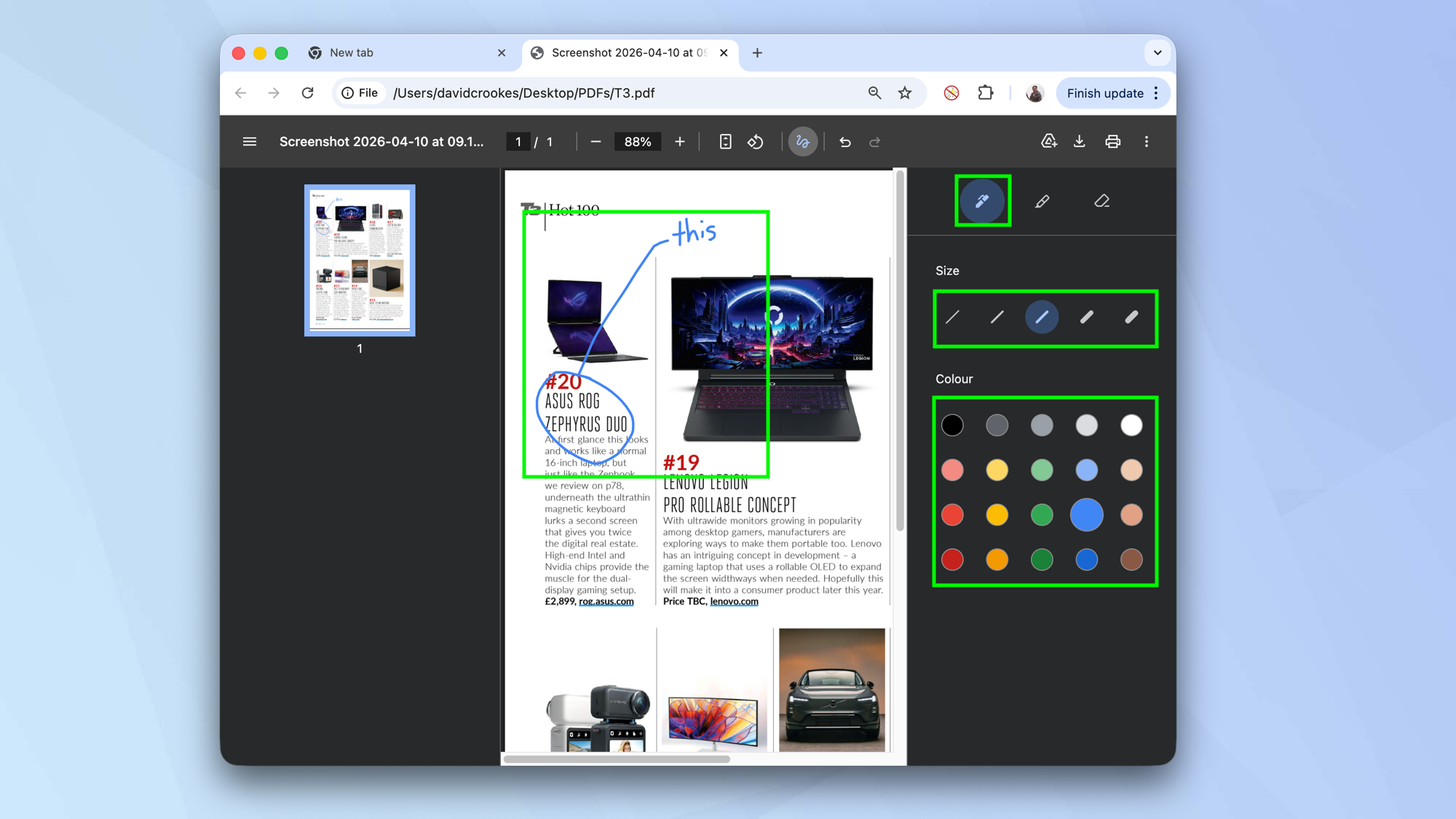Click the Finish update button

(1105, 92)
